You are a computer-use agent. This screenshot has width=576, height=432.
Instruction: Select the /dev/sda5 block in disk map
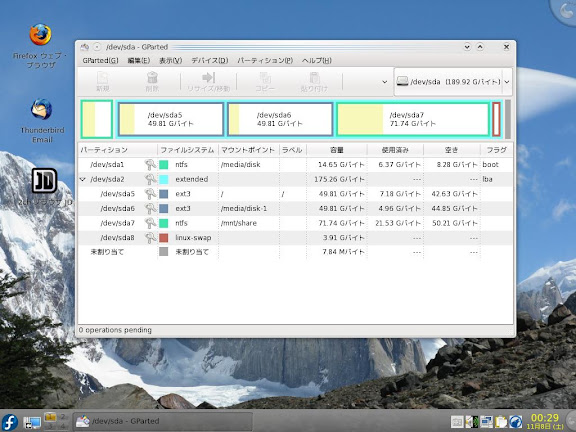coord(171,119)
